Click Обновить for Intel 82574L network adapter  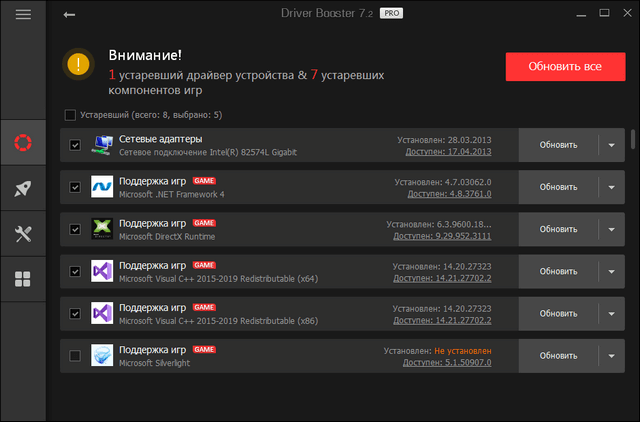558,145
